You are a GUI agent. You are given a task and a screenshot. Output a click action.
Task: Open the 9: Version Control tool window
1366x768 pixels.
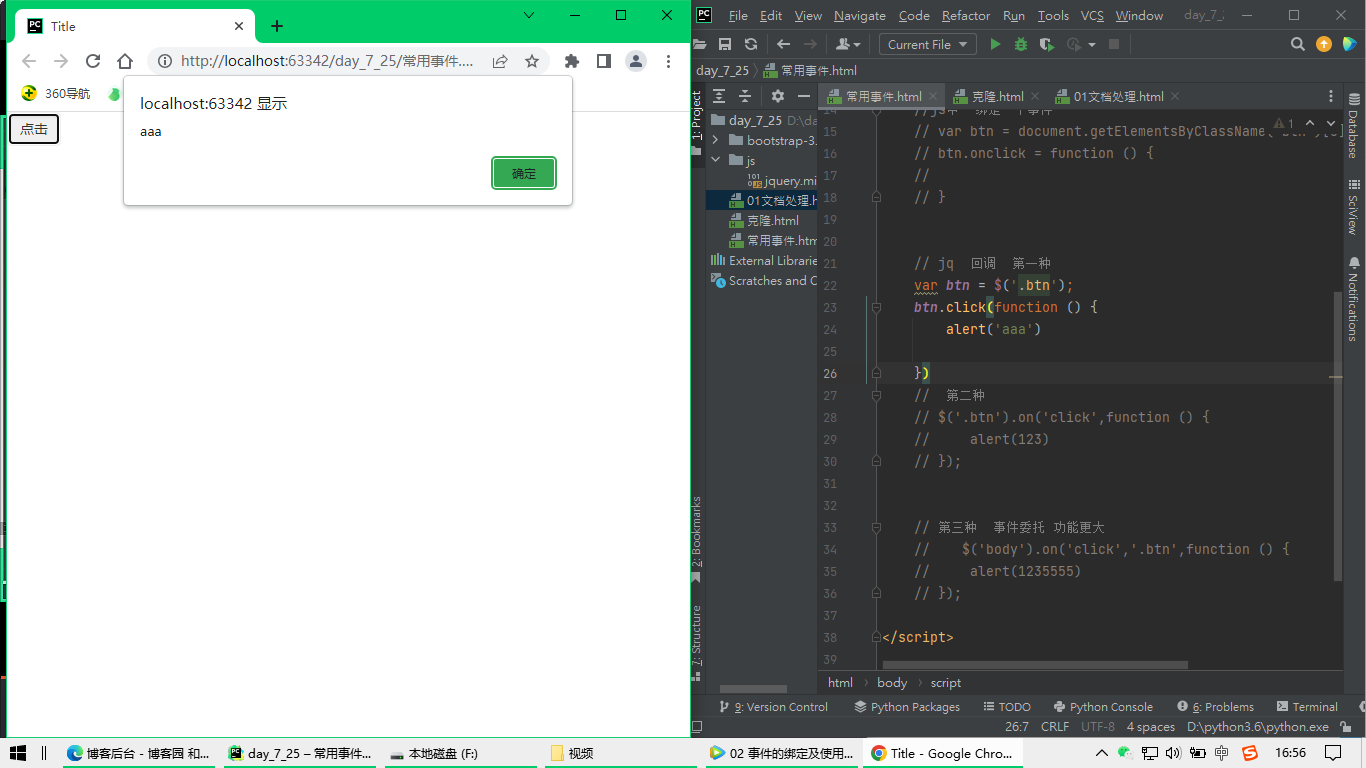[775, 706]
